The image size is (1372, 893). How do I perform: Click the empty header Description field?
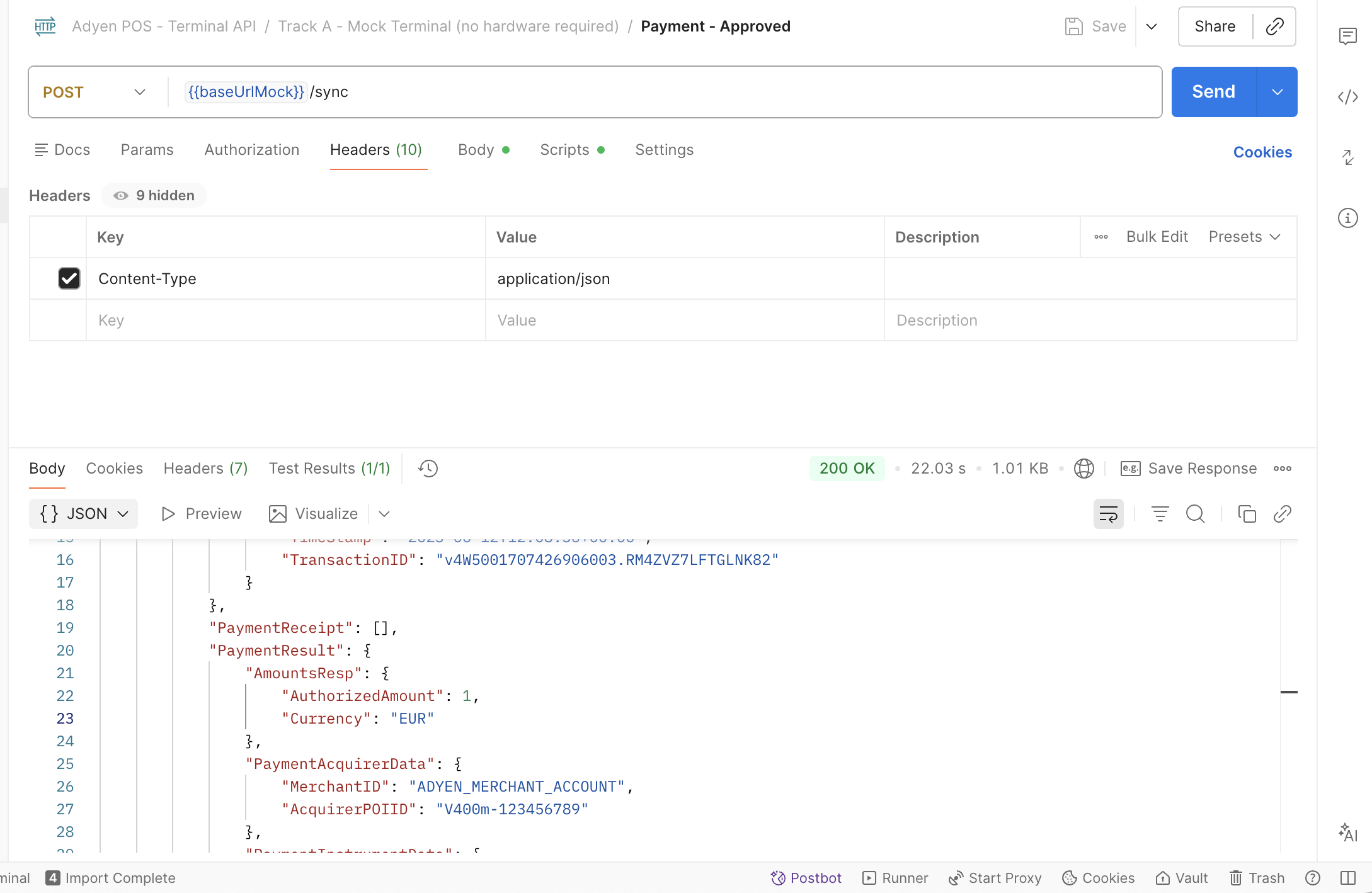[x=1090, y=320]
